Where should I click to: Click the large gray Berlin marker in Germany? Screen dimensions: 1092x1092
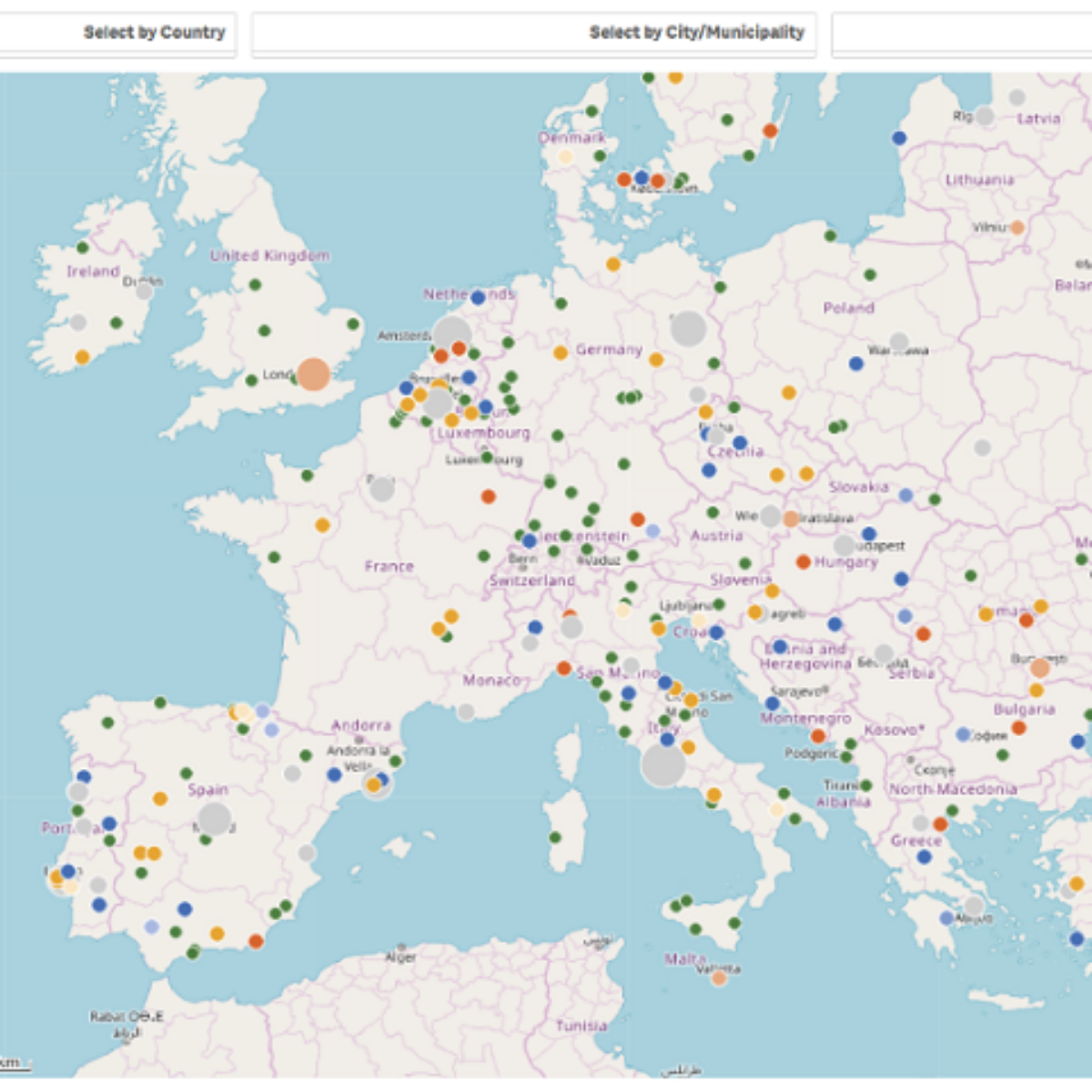688,329
